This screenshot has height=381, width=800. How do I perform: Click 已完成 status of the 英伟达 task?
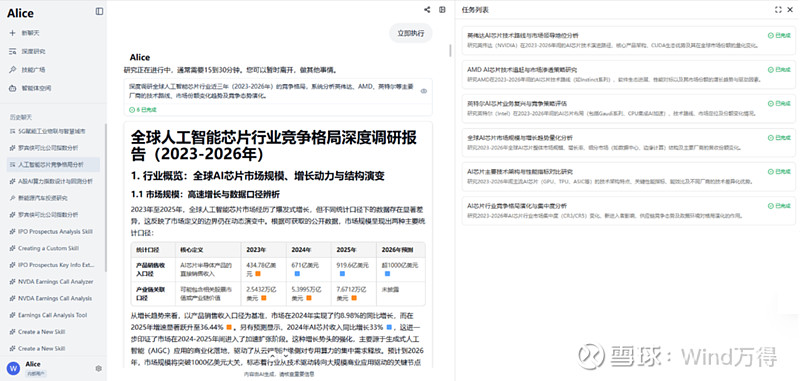coord(779,35)
